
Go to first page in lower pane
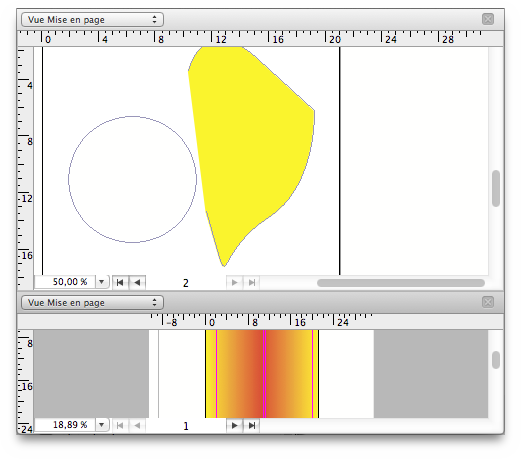click(x=120, y=425)
